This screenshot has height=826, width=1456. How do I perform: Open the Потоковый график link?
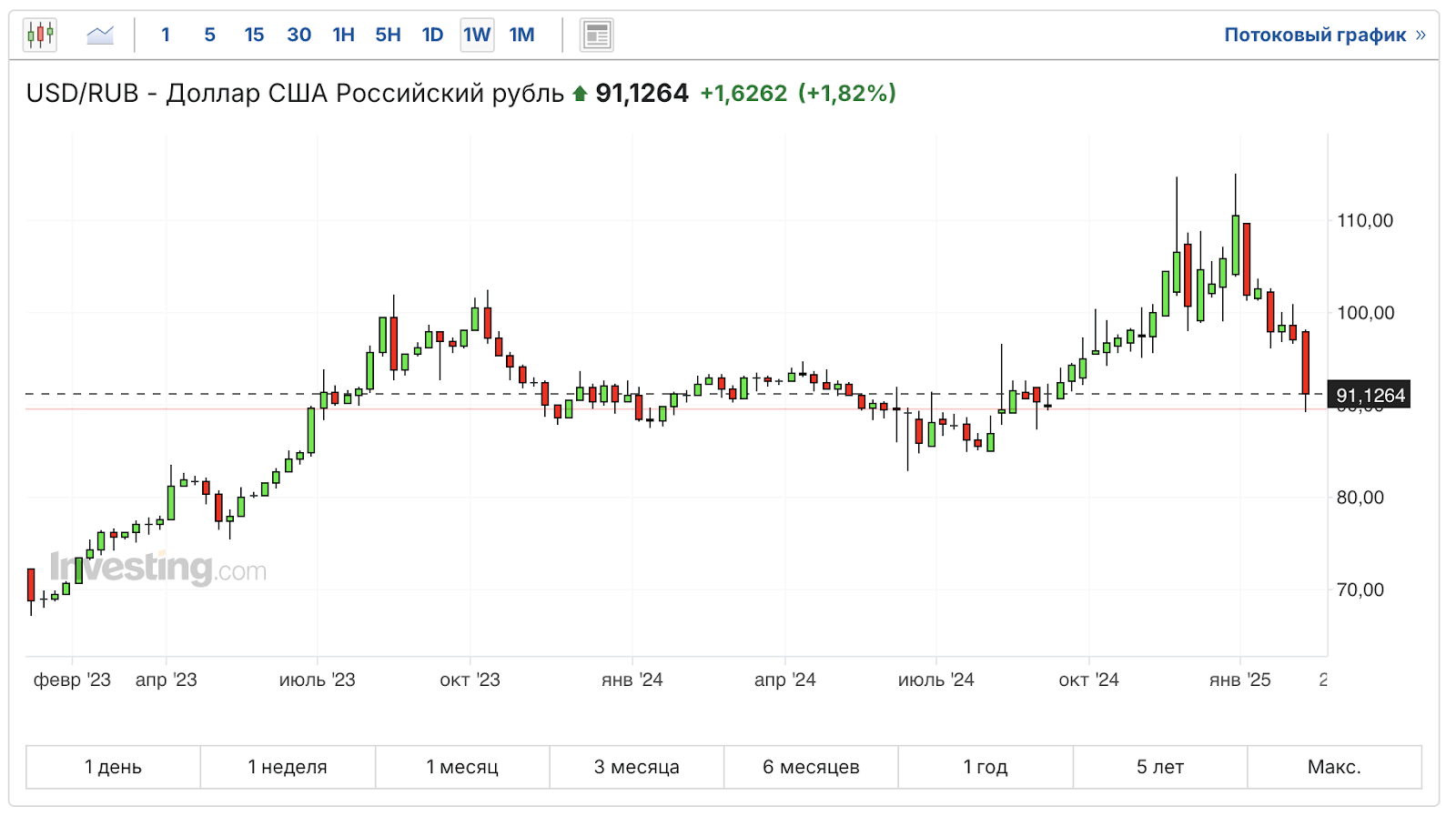point(1314,35)
